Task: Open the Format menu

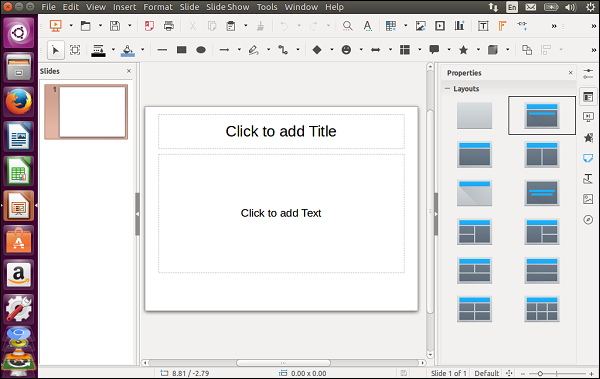Action: click(x=158, y=7)
